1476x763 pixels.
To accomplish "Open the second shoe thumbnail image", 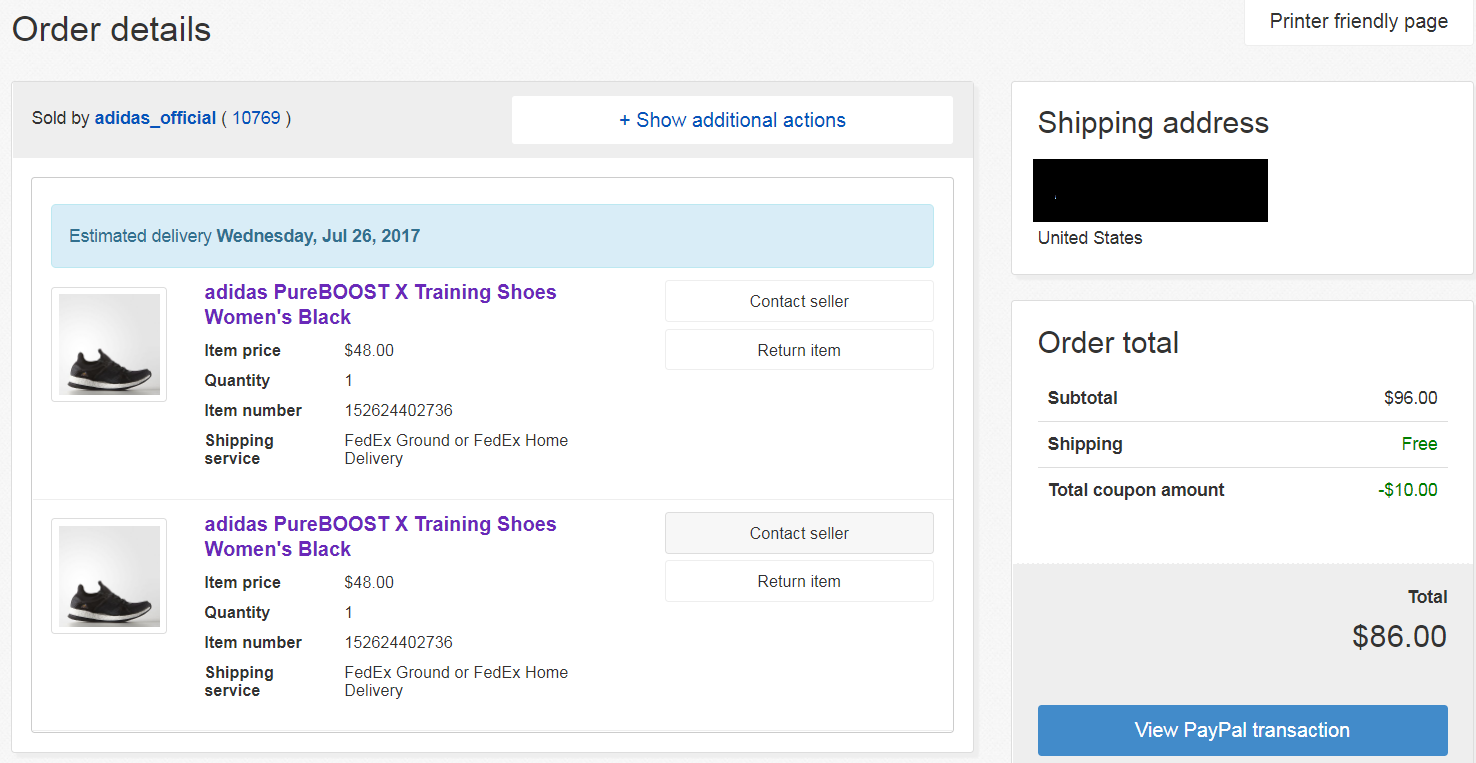I will [109, 576].
